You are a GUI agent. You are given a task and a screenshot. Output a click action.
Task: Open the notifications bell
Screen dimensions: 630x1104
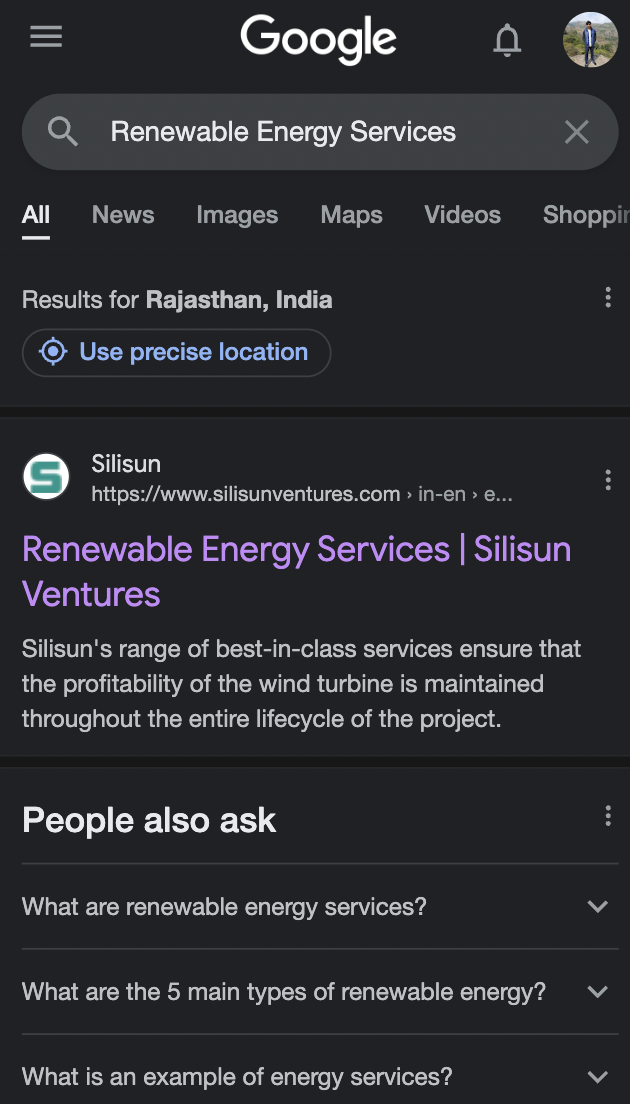[507, 40]
